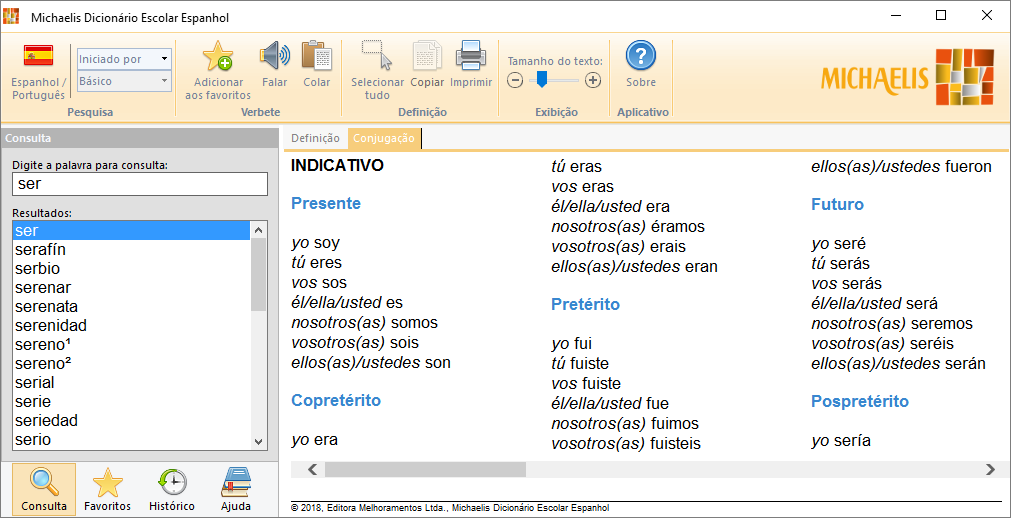Click the Michaelis app icon in title bar
1011x518 pixels.
[x=11, y=16]
